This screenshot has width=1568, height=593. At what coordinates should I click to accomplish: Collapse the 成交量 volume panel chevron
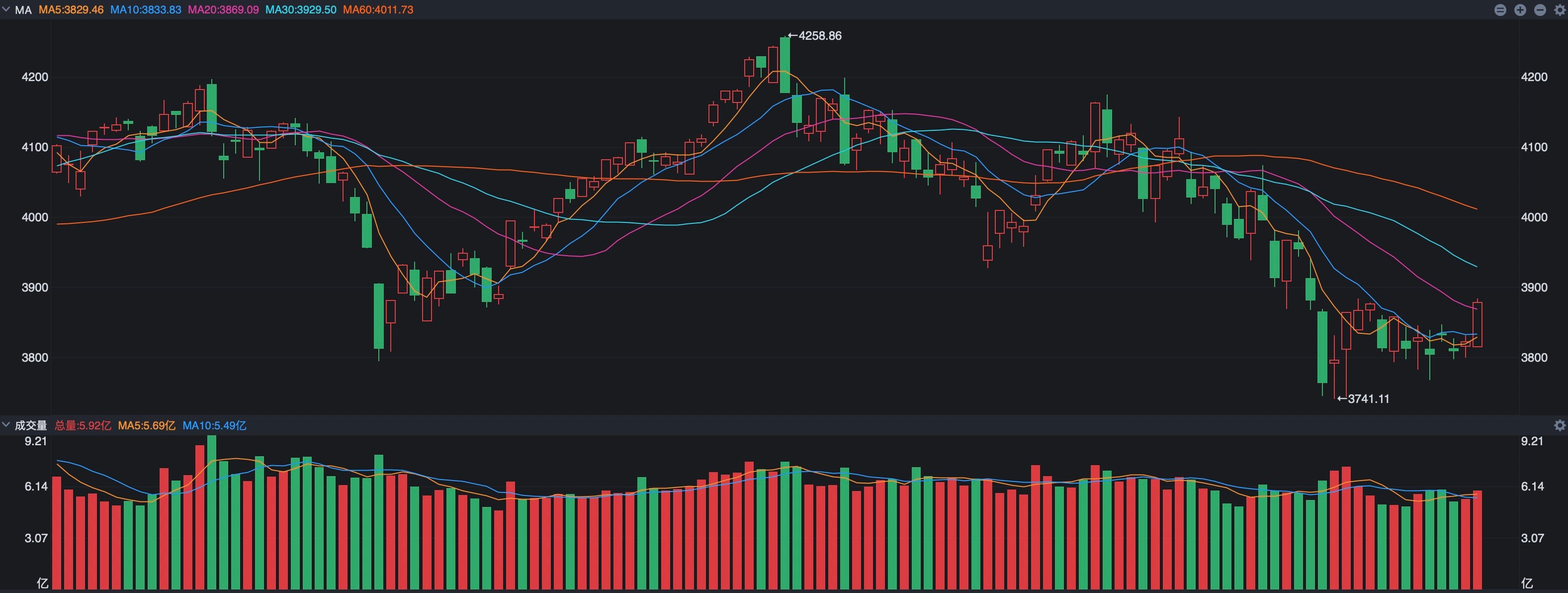tap(6, 424)
